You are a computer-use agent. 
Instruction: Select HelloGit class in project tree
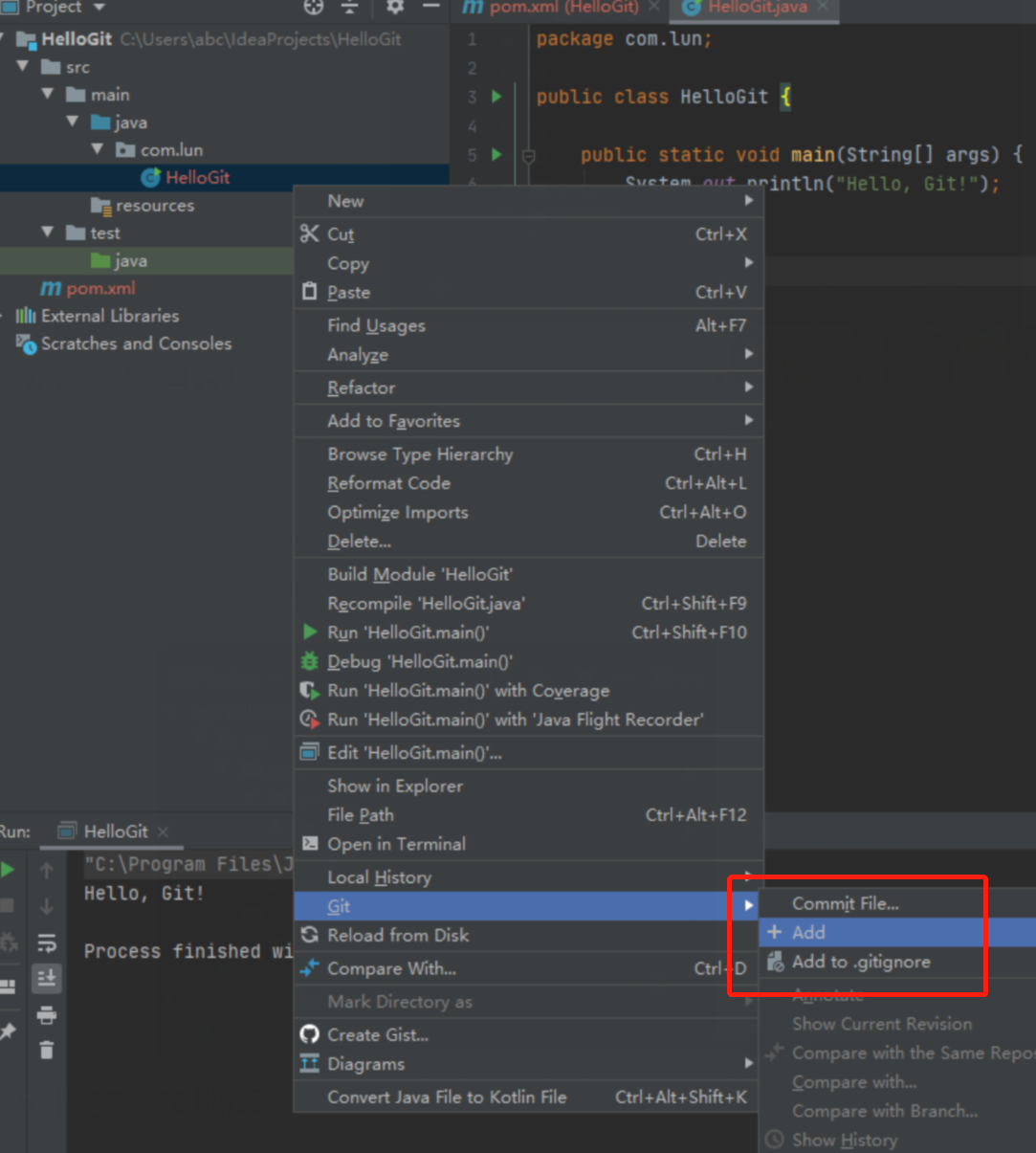click(197, 177)
